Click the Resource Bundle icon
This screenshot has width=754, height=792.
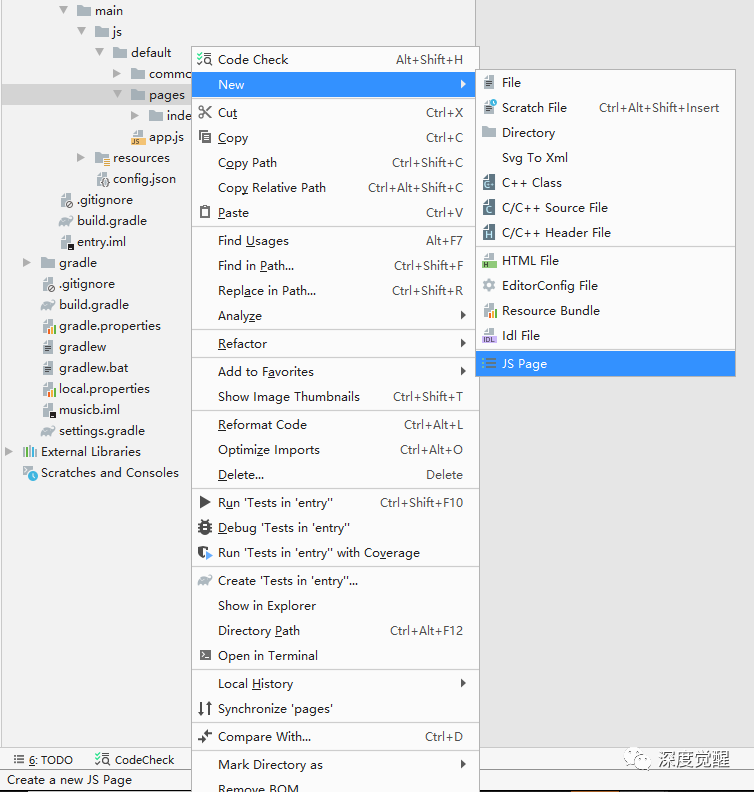point(489,310)
